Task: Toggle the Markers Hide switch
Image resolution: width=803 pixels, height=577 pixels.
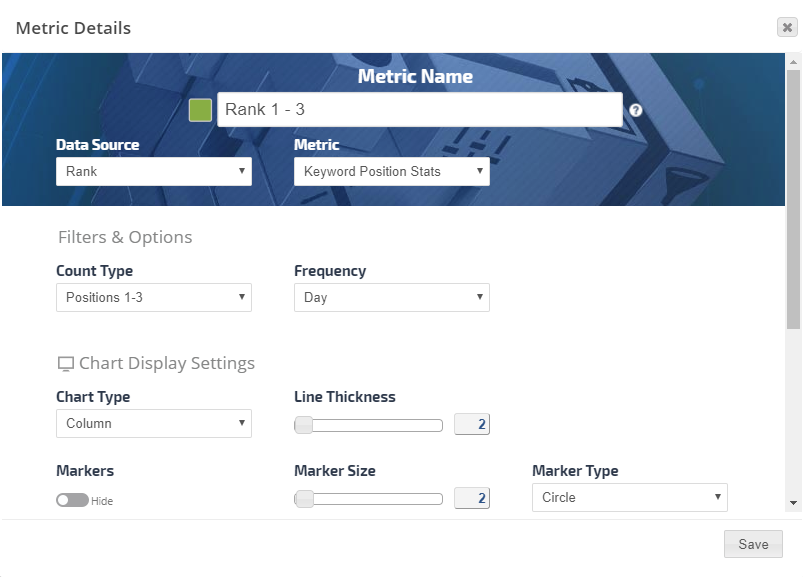Action: coord(72,500)
